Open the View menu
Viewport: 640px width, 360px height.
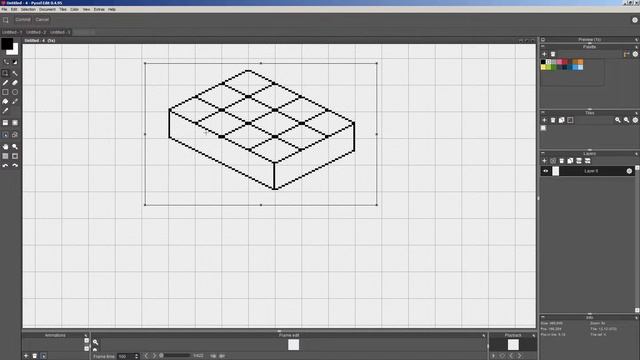coord(86,9)
